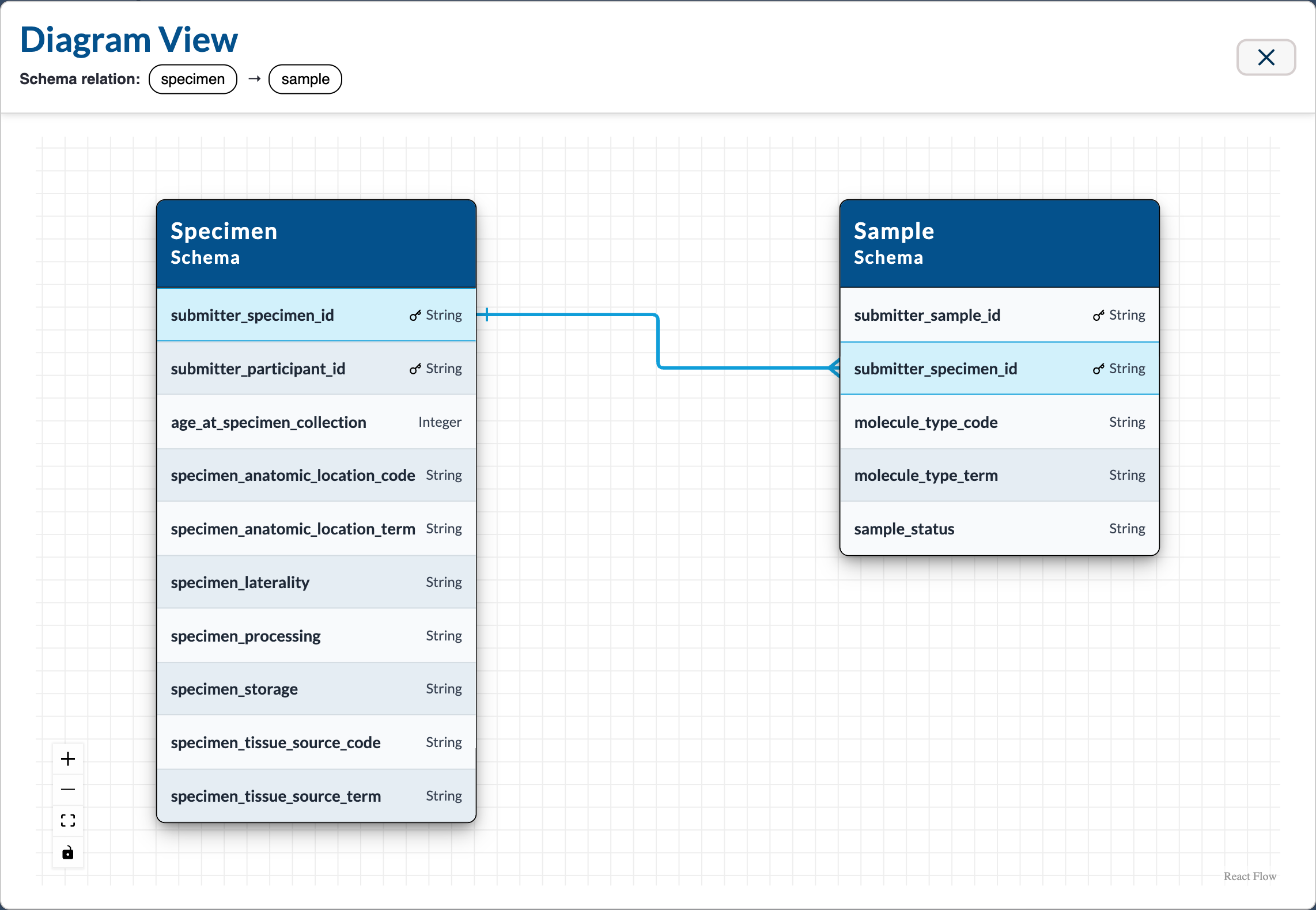Click the sample schema relation pill
Viewport: 1316px width, 910px height.
305,79
